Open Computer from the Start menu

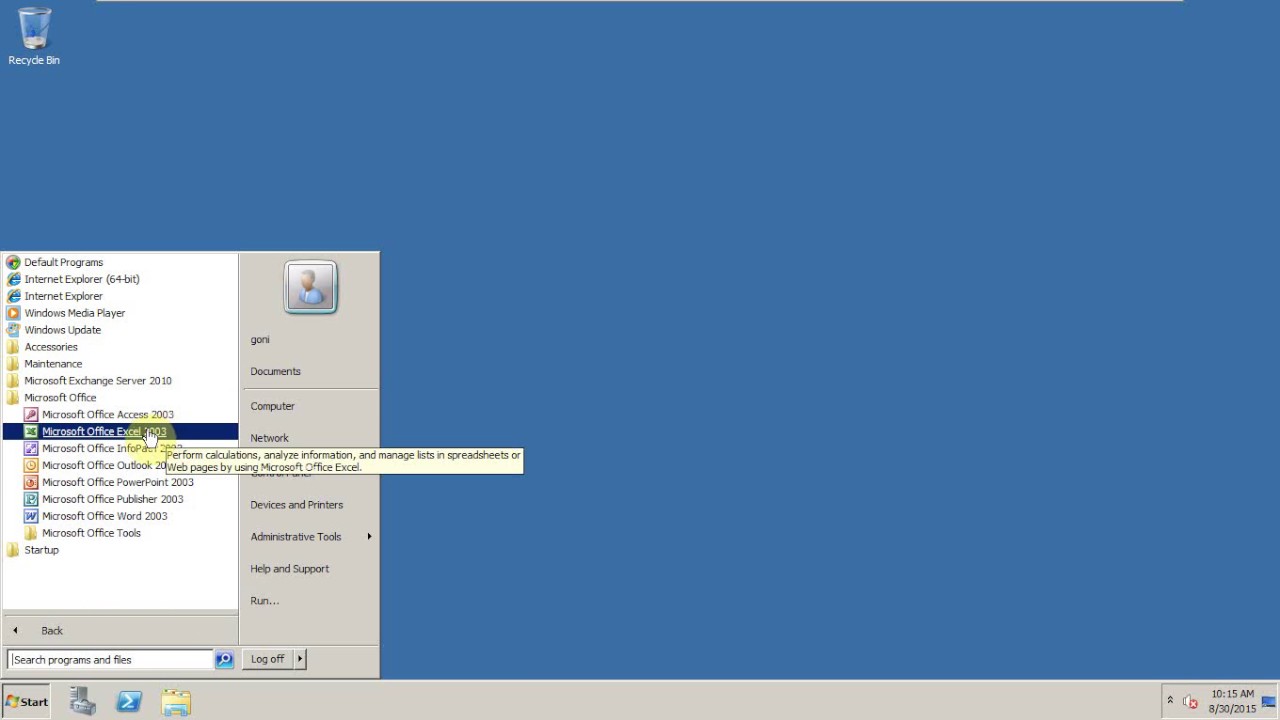(x=272, y=407)
